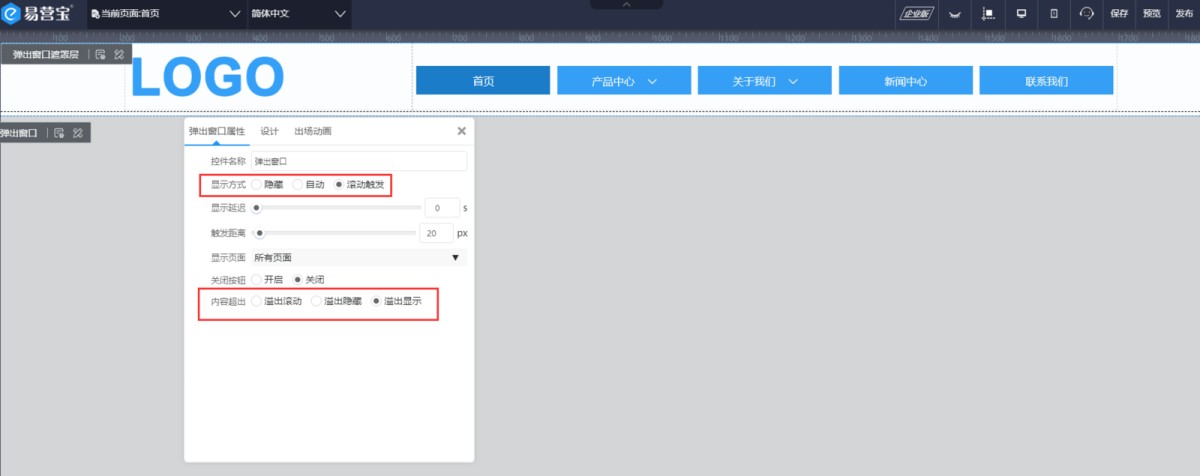This screenshot has width=1200, height=476.
Task: Click the 触发距离 slider handle
Action: click(x=259, y=233)
